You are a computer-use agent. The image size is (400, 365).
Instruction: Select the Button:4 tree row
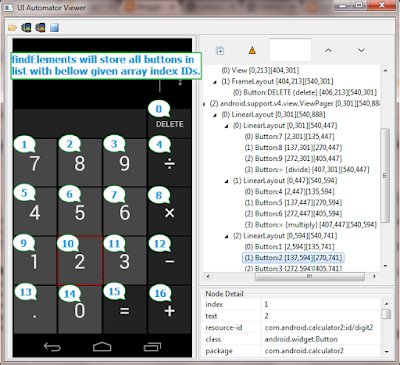(289, 191)
